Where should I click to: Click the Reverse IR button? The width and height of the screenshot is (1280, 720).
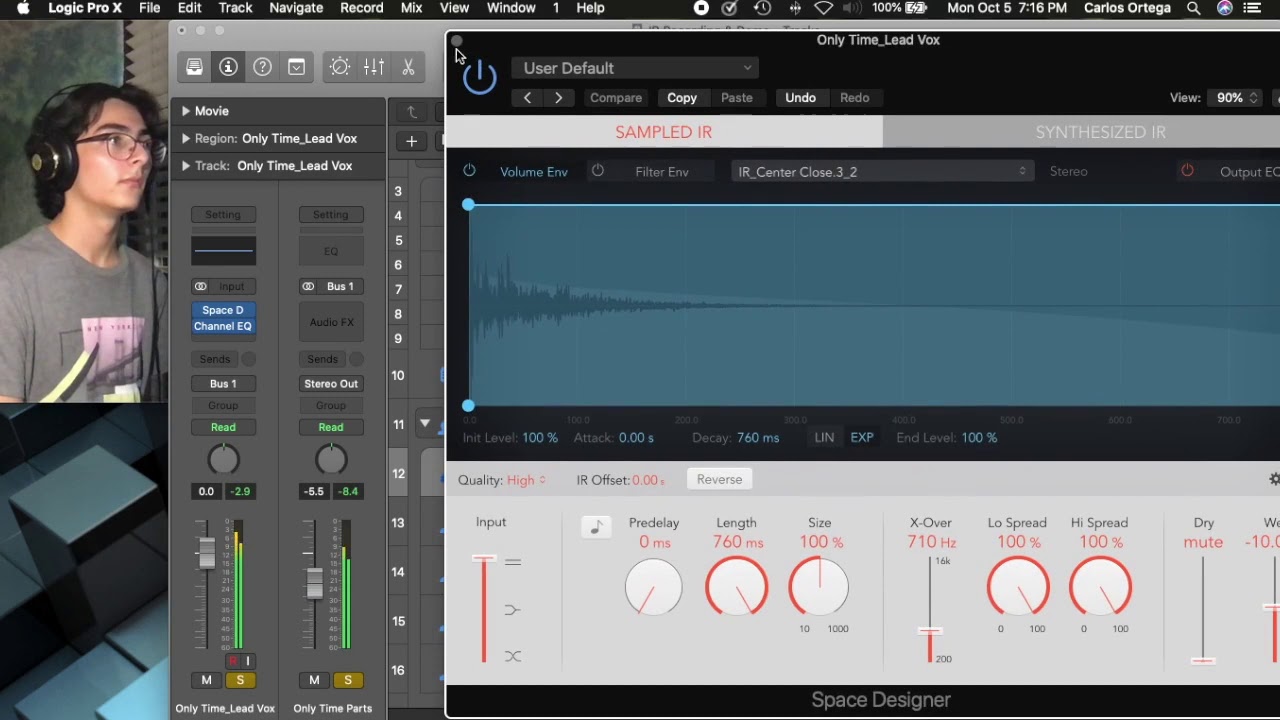tap(719, 479)
